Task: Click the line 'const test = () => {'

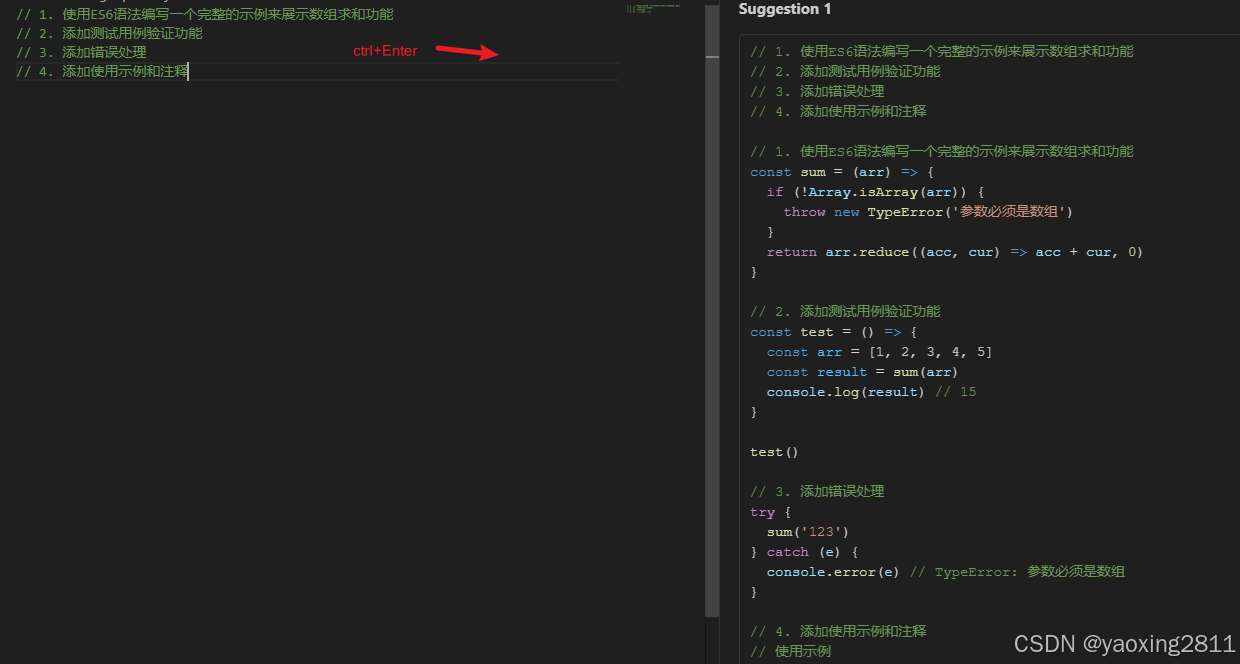Action: click(834, 332)
